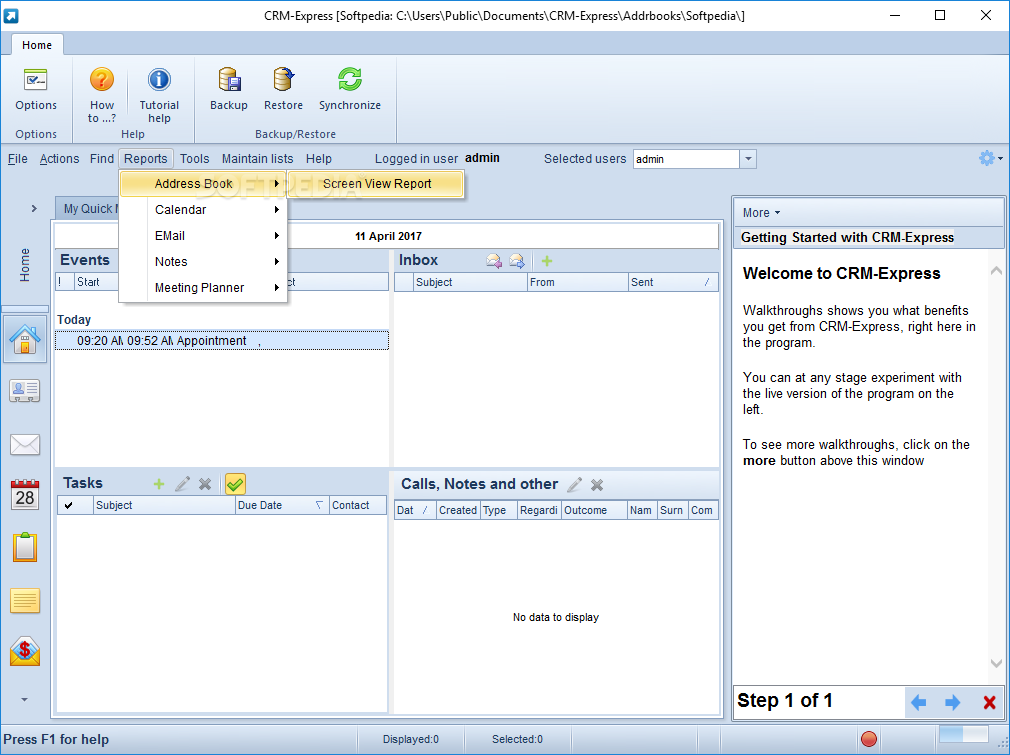
Task: Toggle the completed tasks checkmark button
Action: coord(235,484)
